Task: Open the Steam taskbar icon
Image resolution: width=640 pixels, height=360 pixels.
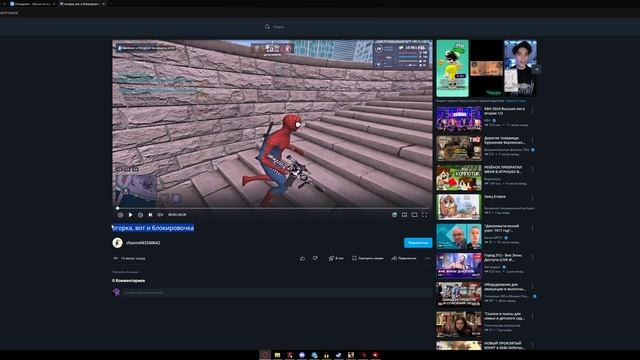Action: [x=338, y=355]
